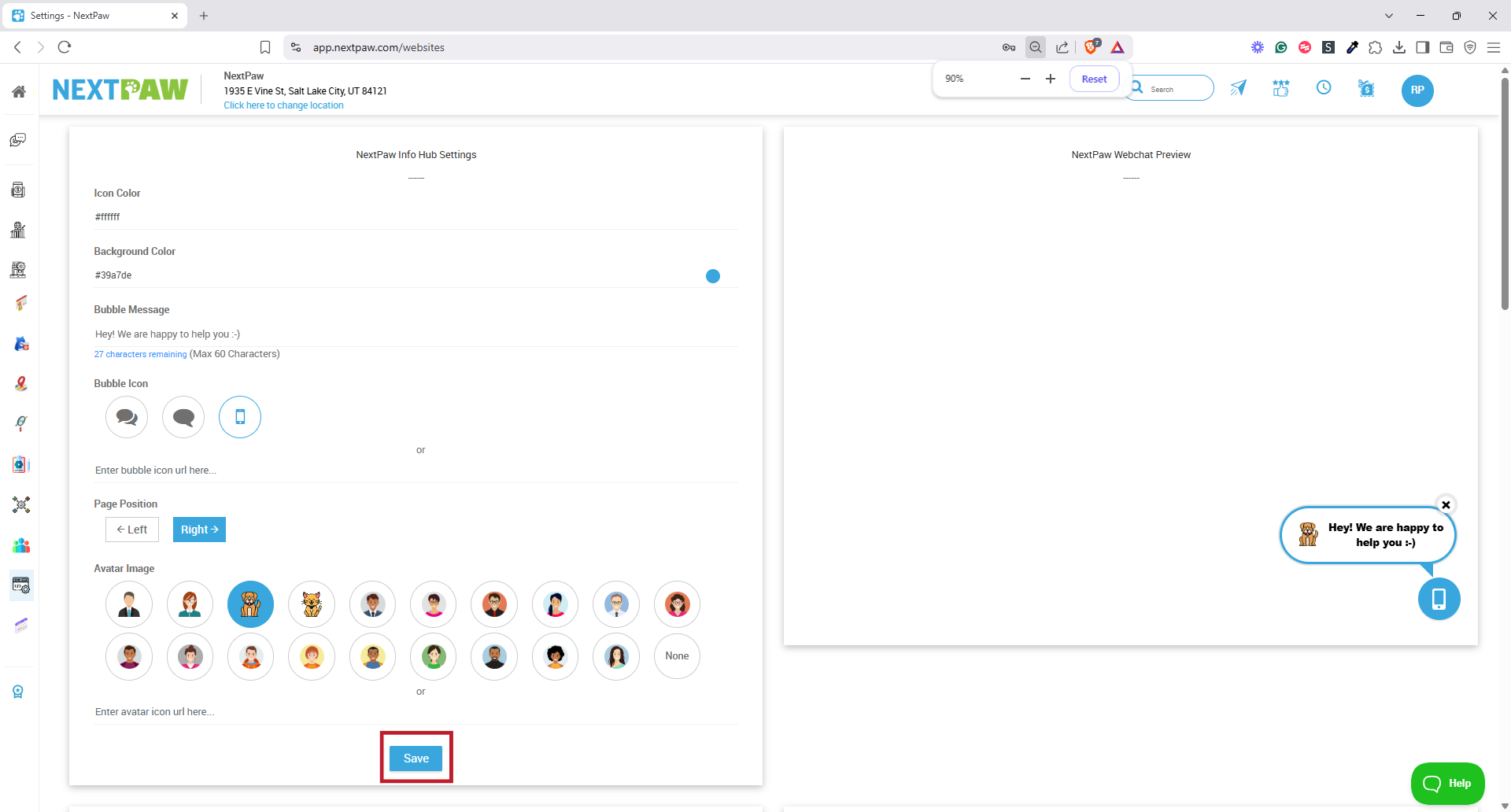Reset the browser zoom level
Image resolution: width=1511 pixels, height=812 pixels.
click(x=1094, y=79)
